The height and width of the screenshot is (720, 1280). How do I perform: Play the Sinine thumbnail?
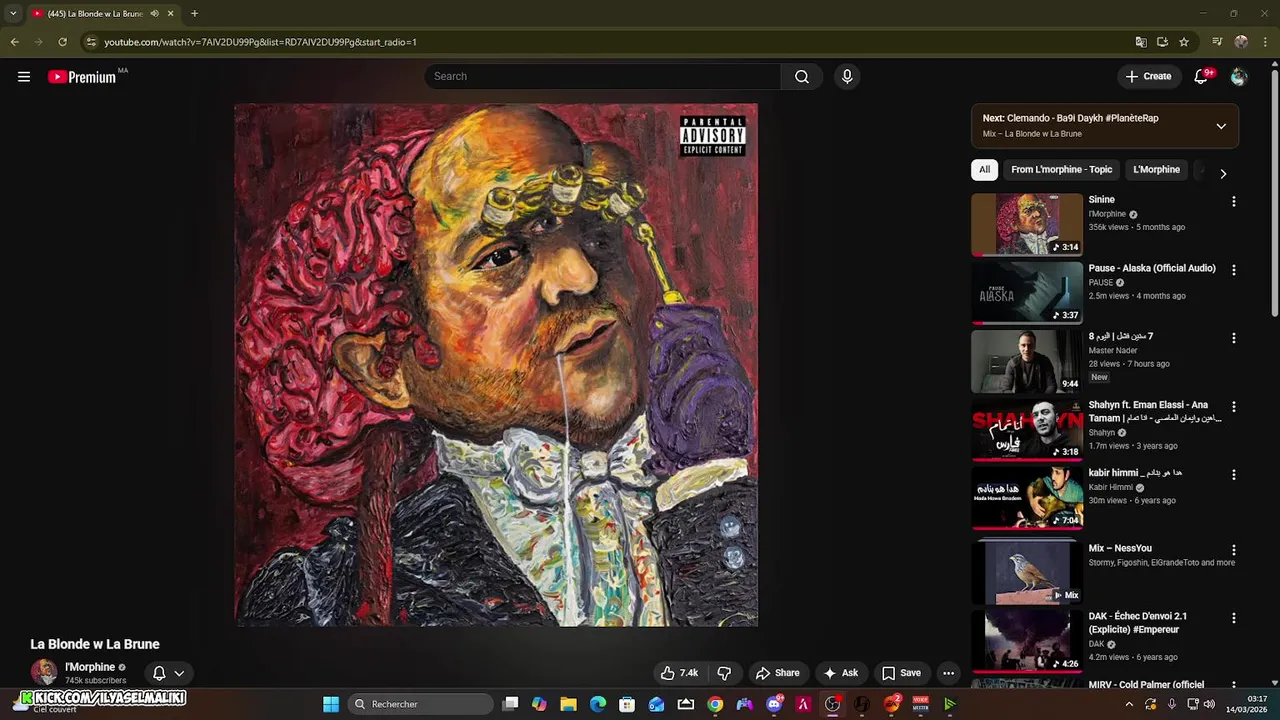(x=1027, y=225)
